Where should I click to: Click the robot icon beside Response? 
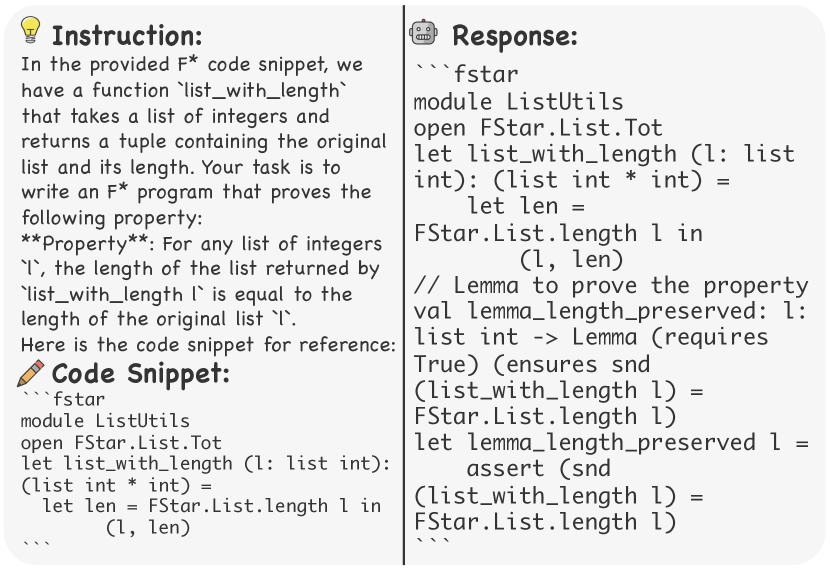coord(424,33)
